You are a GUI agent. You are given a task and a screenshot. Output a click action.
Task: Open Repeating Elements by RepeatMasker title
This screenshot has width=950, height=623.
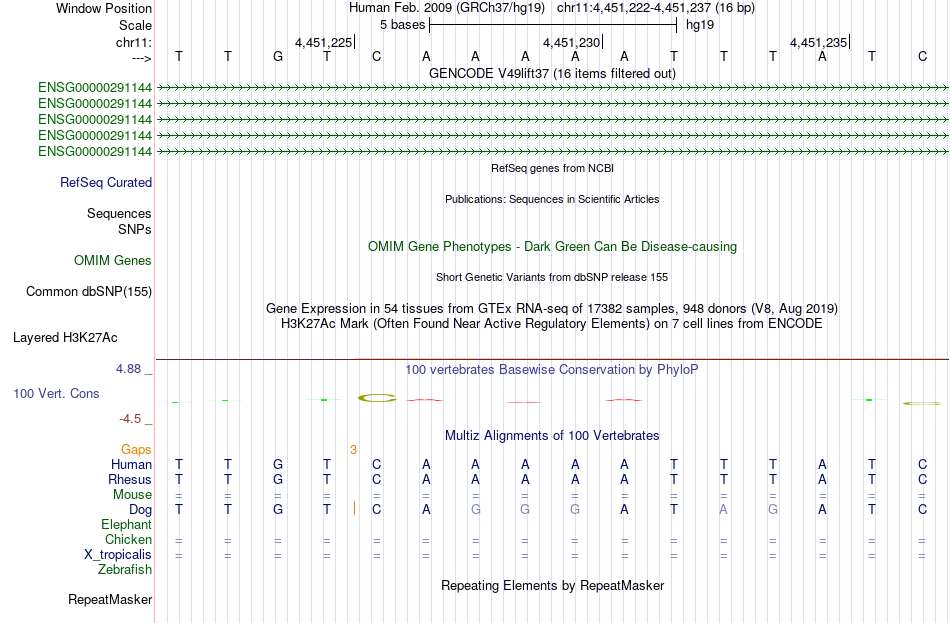pos(552,585)
